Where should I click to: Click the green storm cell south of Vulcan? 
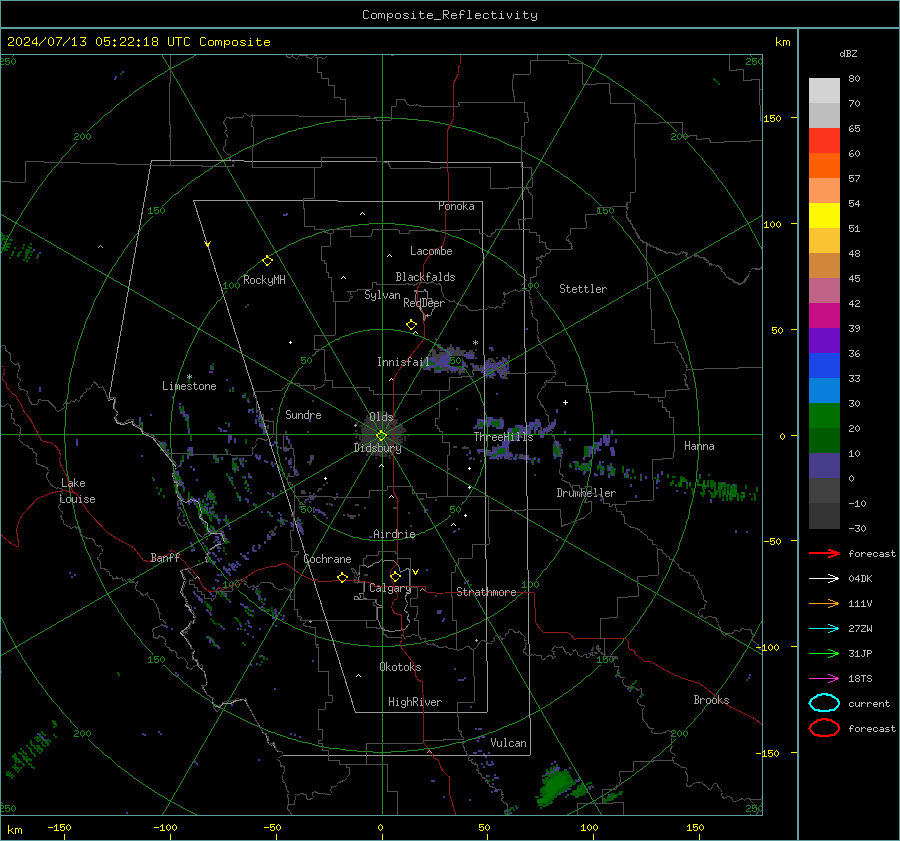tap(557, 786)
